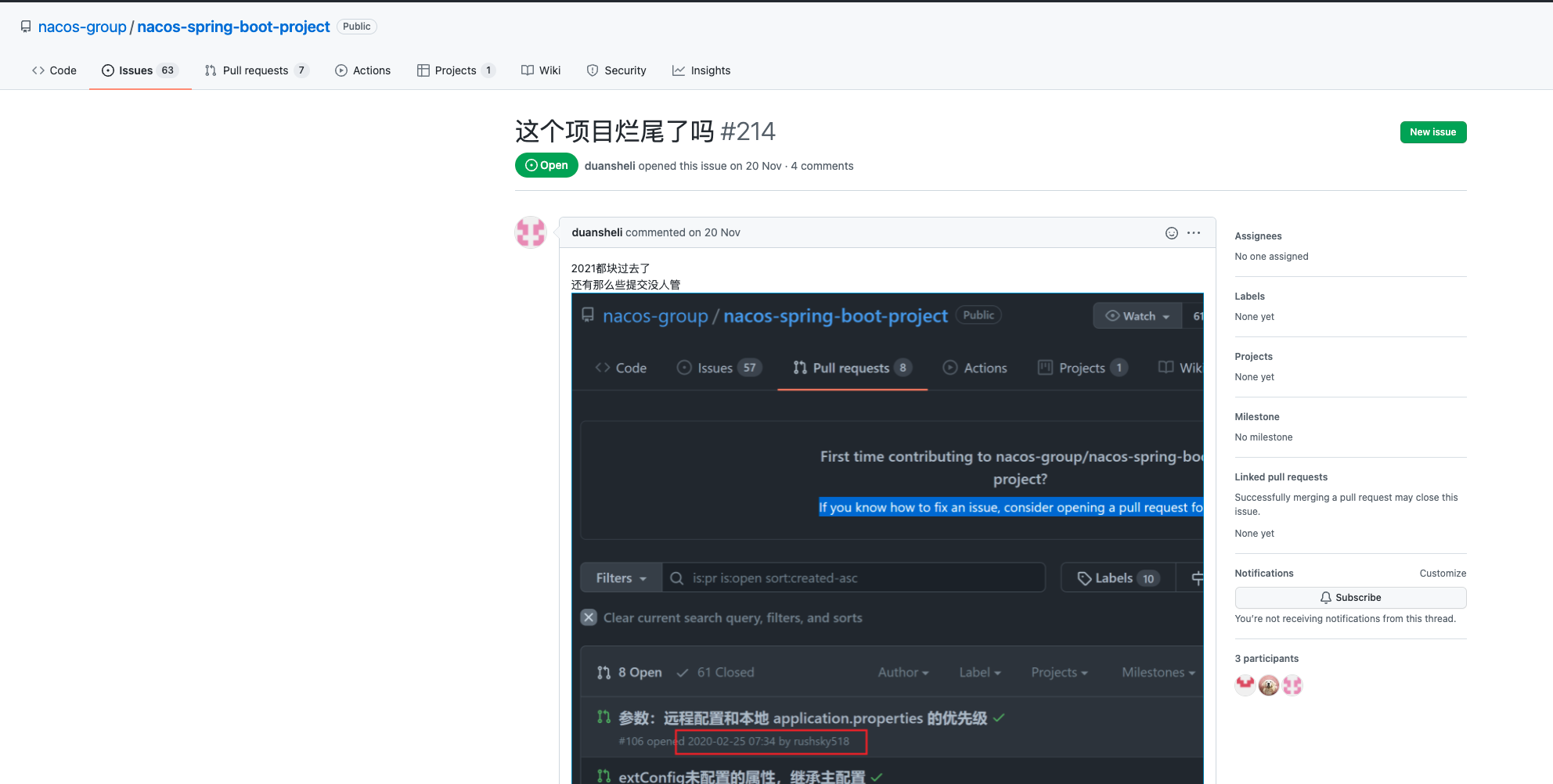Click the repository book icon in header
Screen dimensions: 1553x784
click(x=26, y=27)
